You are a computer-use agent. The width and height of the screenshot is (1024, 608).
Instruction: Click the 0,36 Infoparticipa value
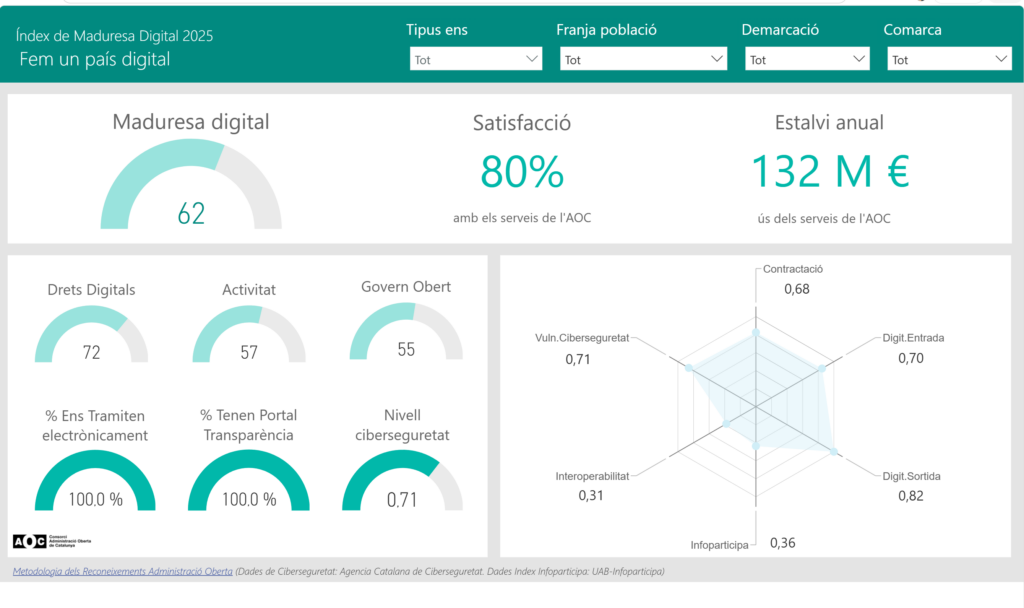pyautogui.click(x=782, y=543)
